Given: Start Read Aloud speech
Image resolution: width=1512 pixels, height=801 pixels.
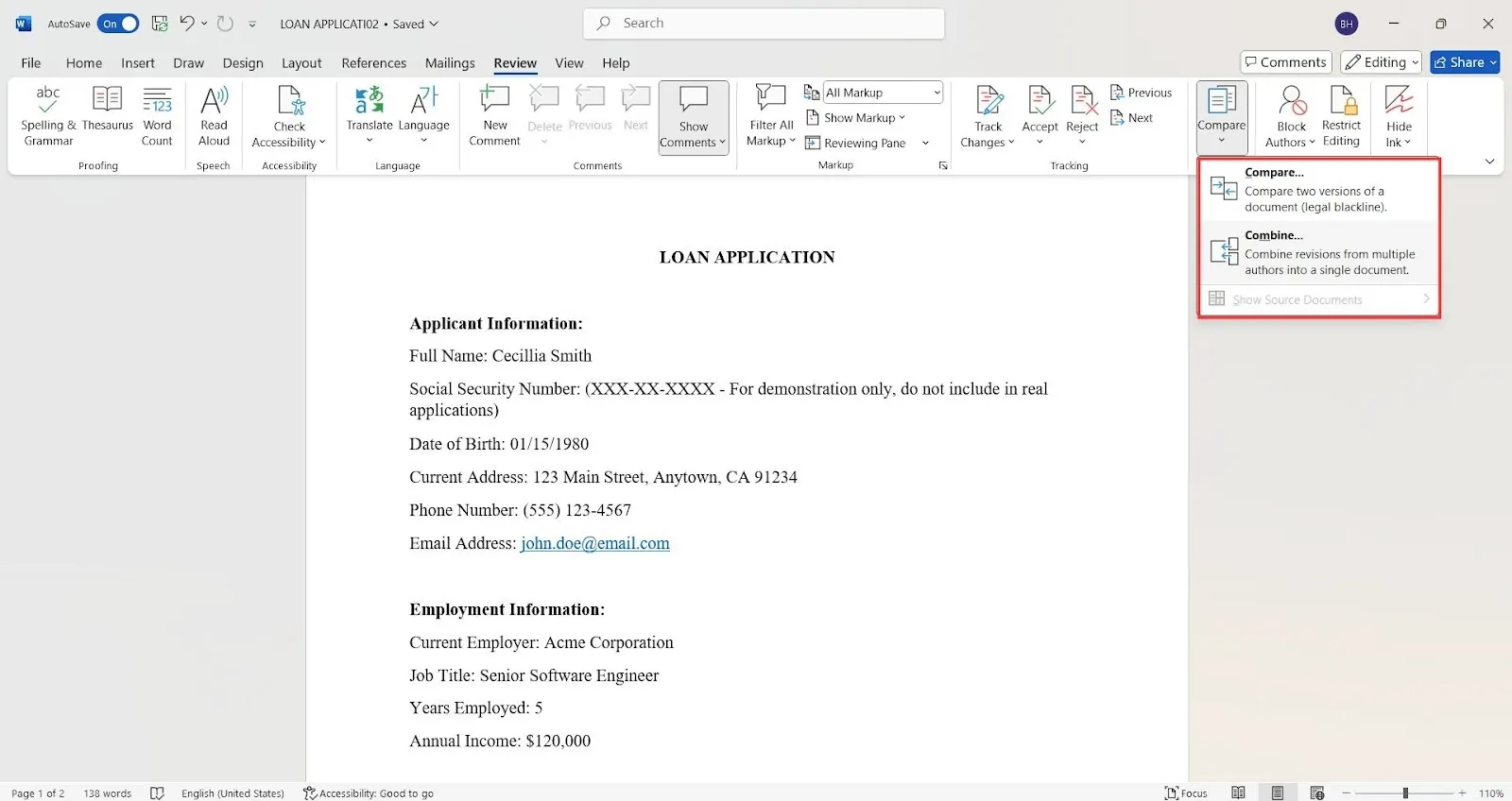Looking at the screenshot, I should tap(214, 116).
